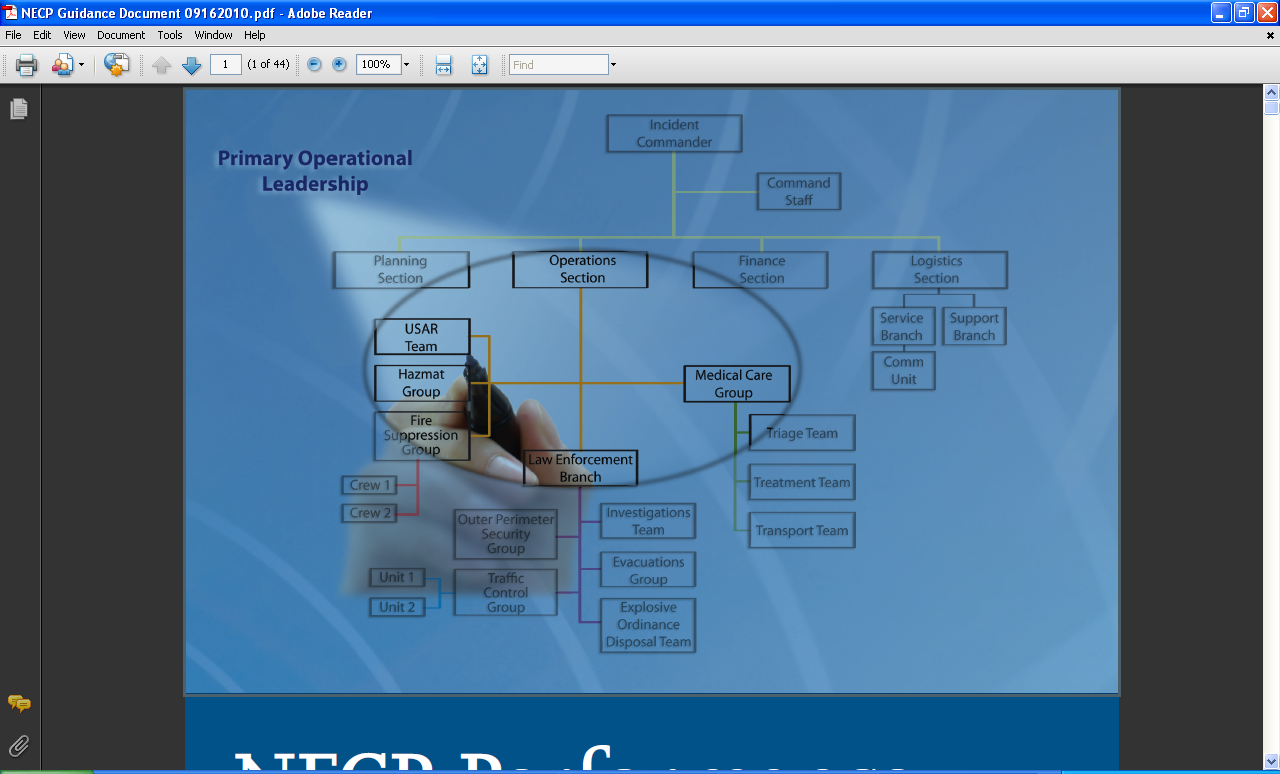Click the zoom in plus button
The image size is (1280, 774).
pos(339,65)
